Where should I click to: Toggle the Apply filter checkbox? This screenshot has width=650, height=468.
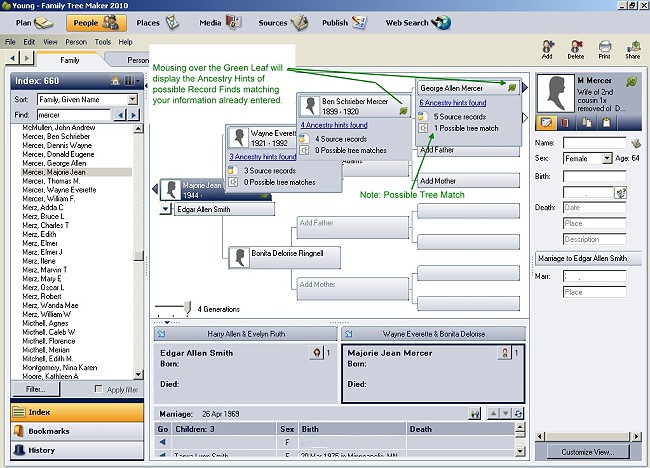(98, 389)
